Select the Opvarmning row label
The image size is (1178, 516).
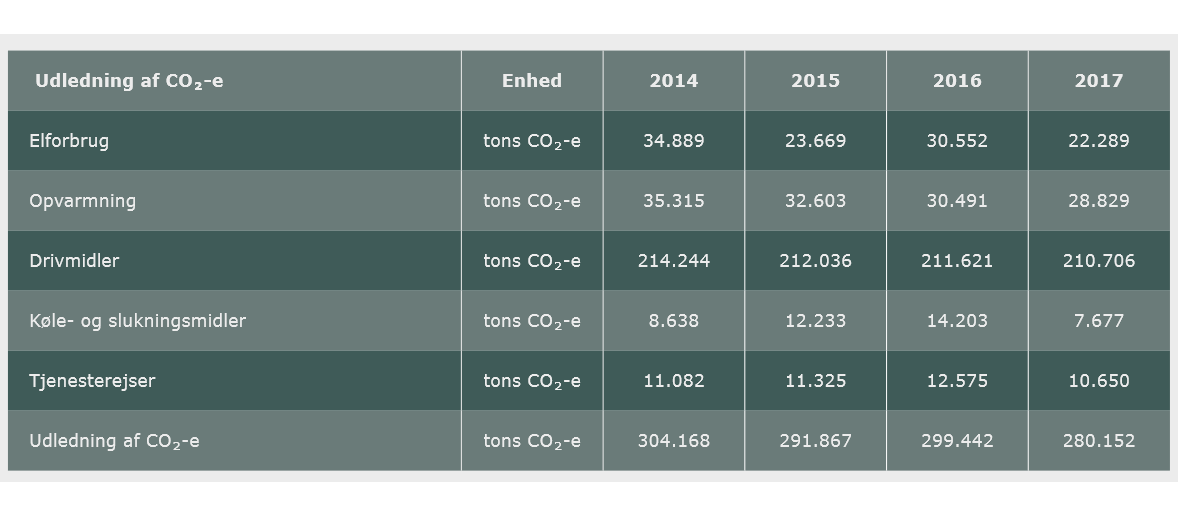click(83, 201)
